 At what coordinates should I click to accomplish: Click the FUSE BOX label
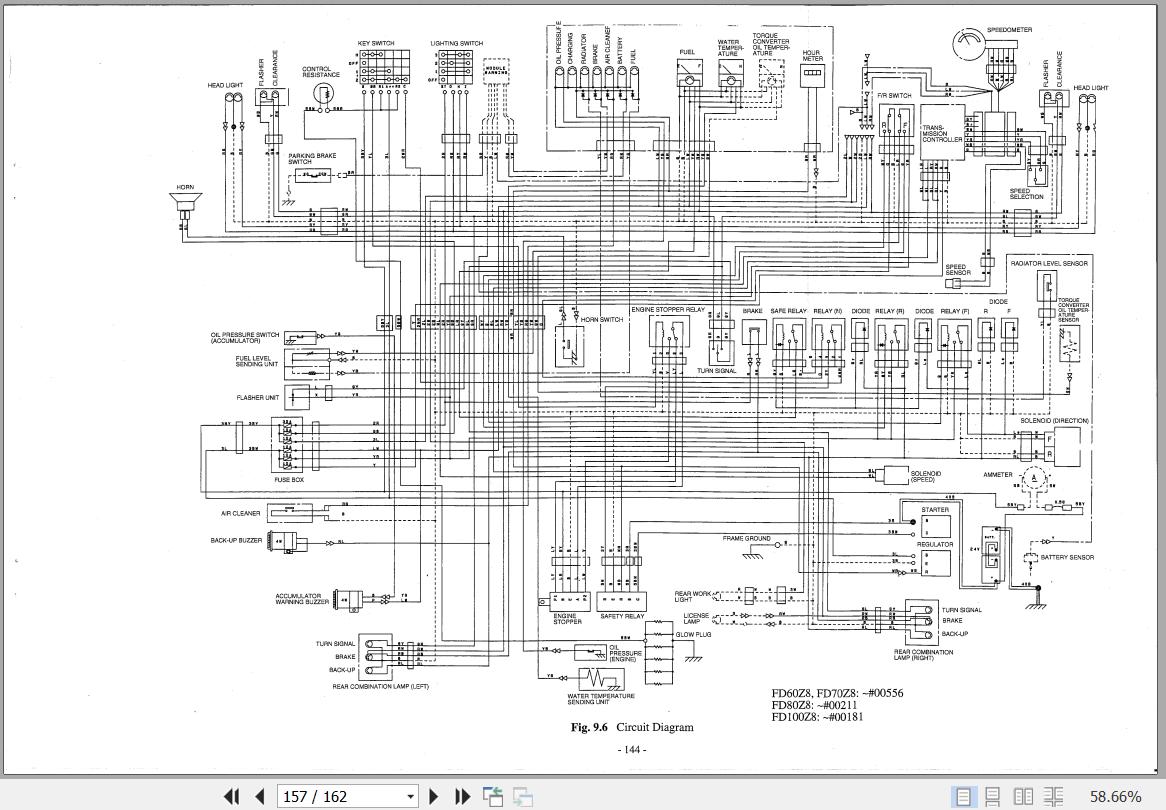point(289,480)
